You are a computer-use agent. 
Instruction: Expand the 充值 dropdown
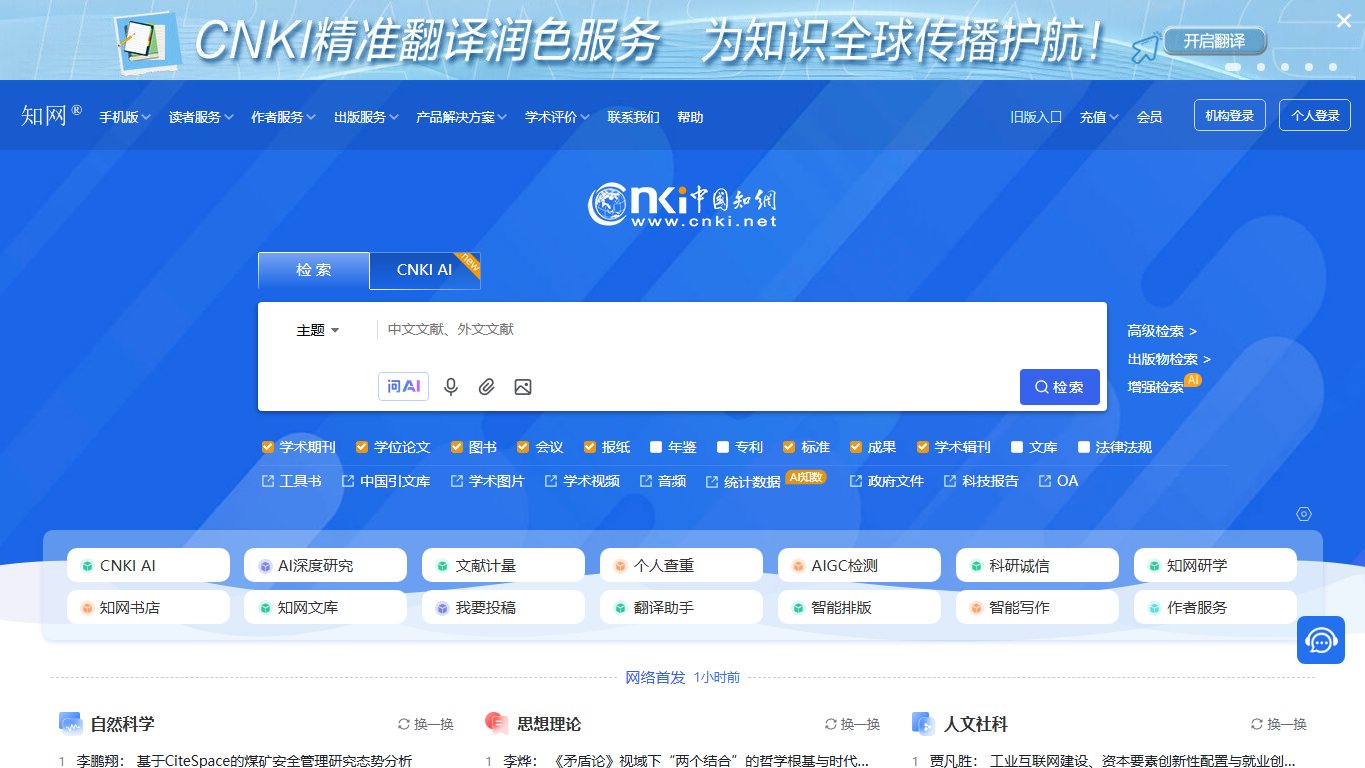(1099, 117)
